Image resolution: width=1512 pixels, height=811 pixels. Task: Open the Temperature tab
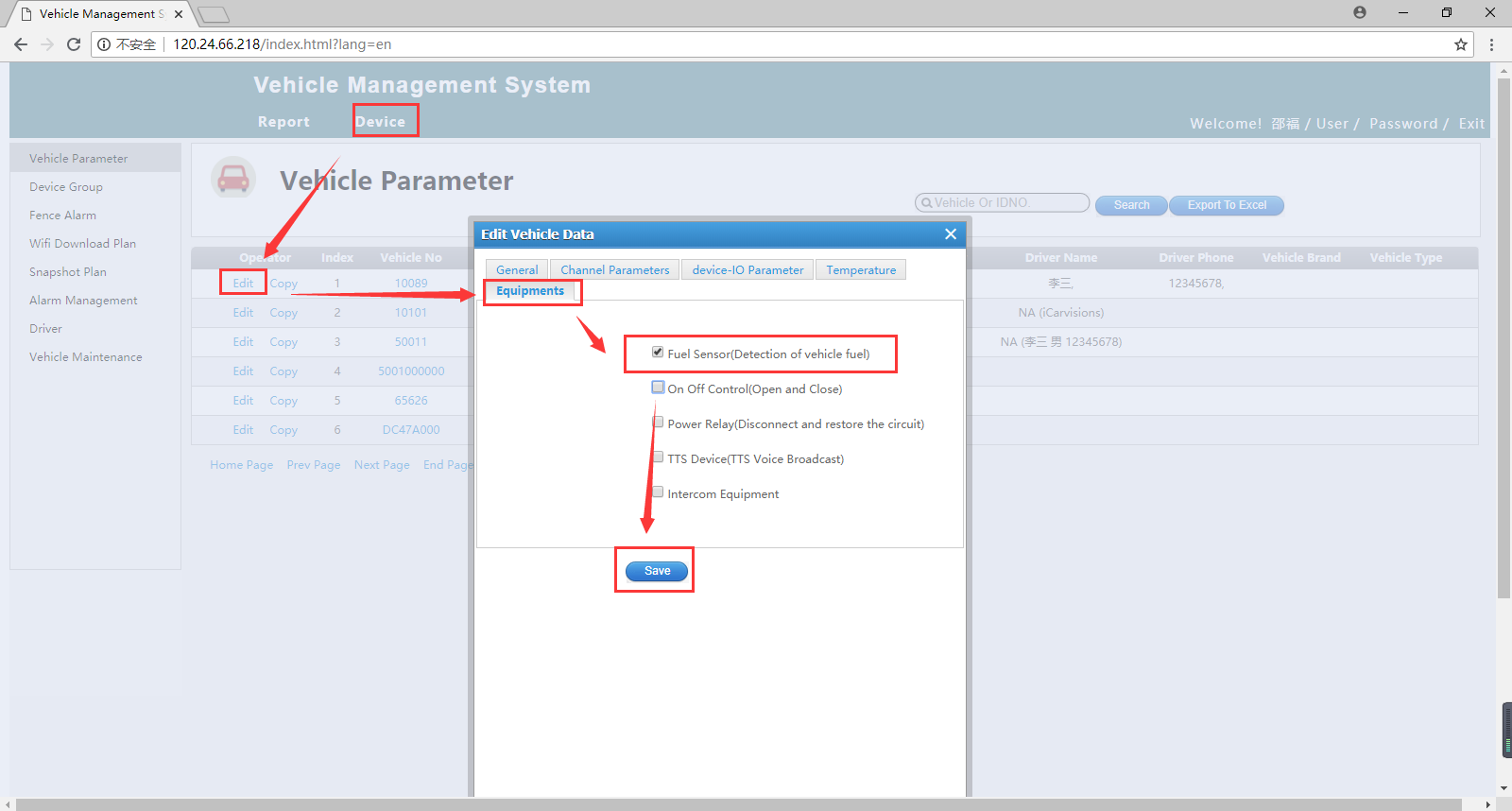pyautogui.click(x=861, y=270)
